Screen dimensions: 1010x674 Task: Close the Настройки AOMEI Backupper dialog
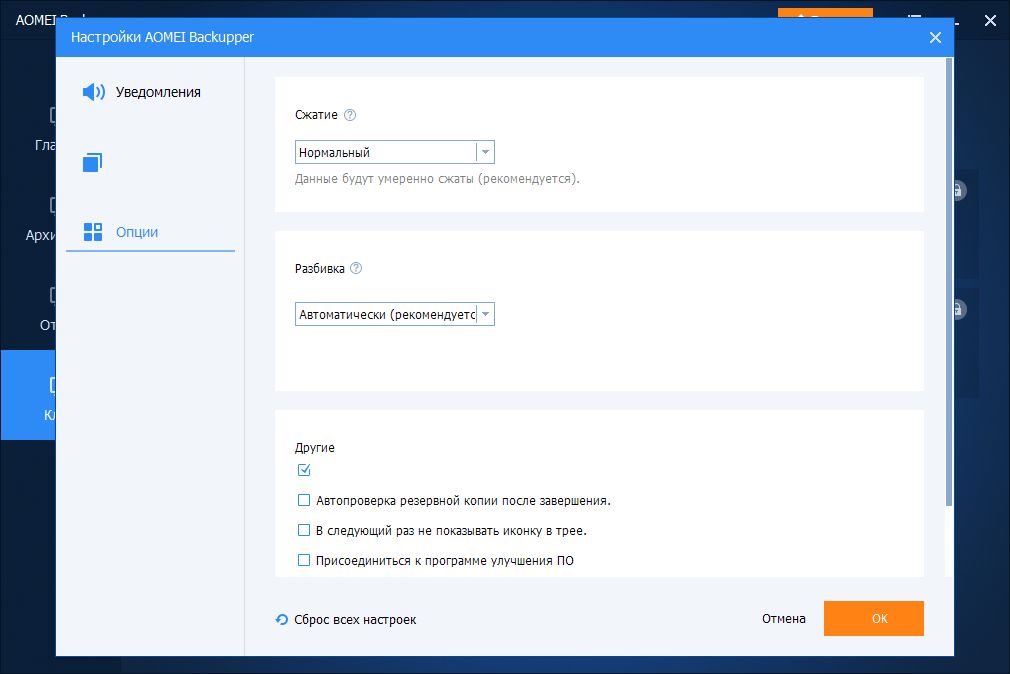click(935, 37)
